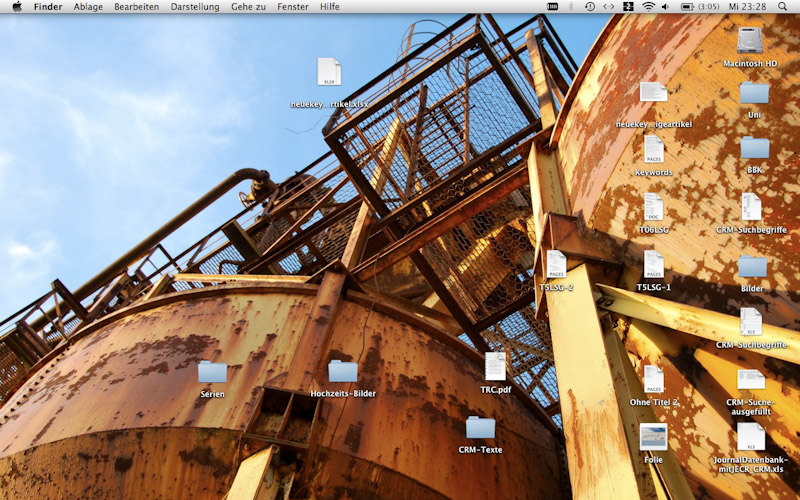Screen dimensions: 800x500
Task: Open the Bearbeiten menu
Action: (137, 7)
